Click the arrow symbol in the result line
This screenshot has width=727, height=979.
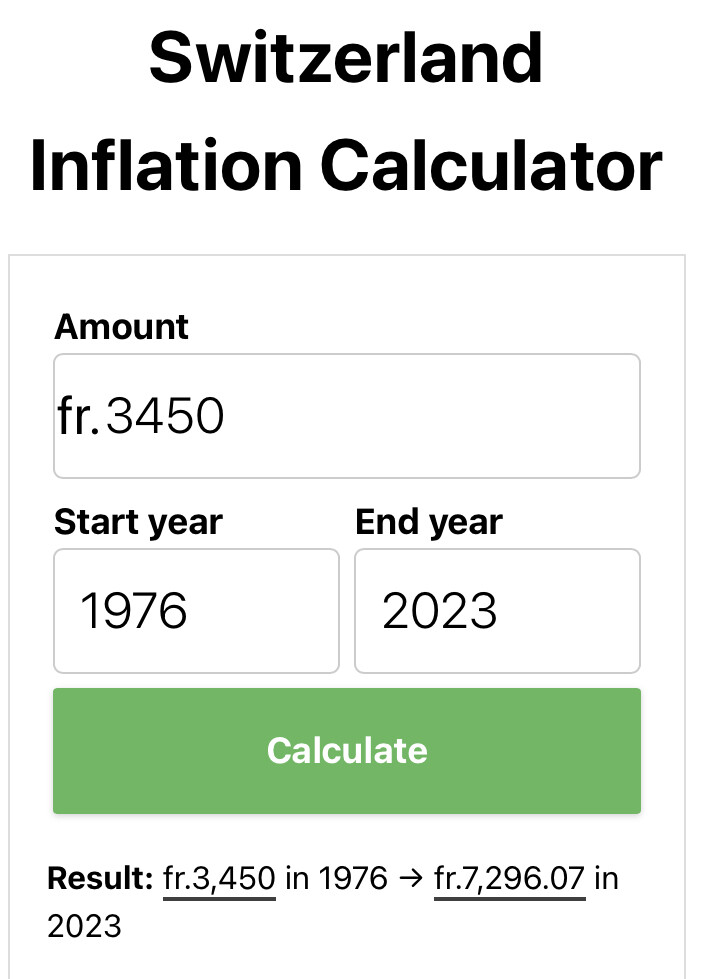(x=410, y=879)
